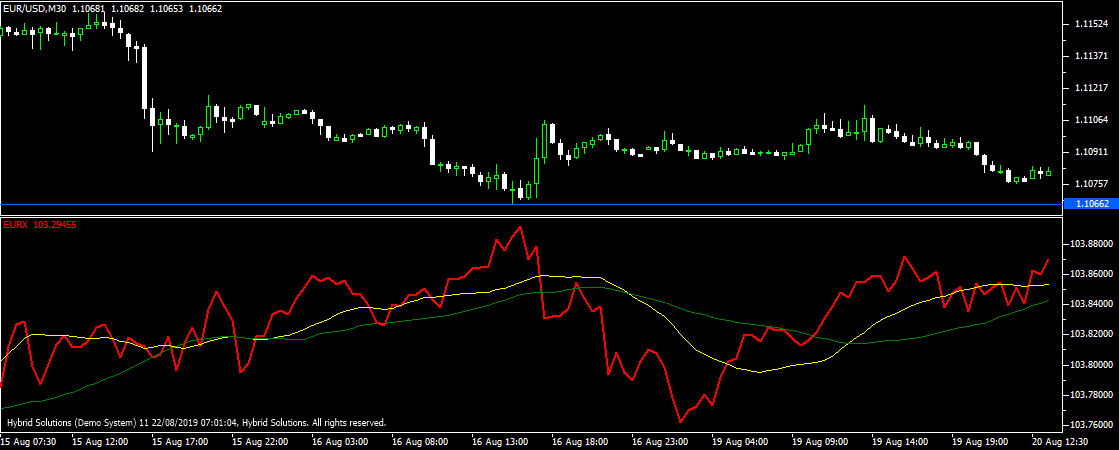This screenshot has height=450, width=1119.
Task: Click the 16 Aug 08:00 time label
Action: [422, 442]
